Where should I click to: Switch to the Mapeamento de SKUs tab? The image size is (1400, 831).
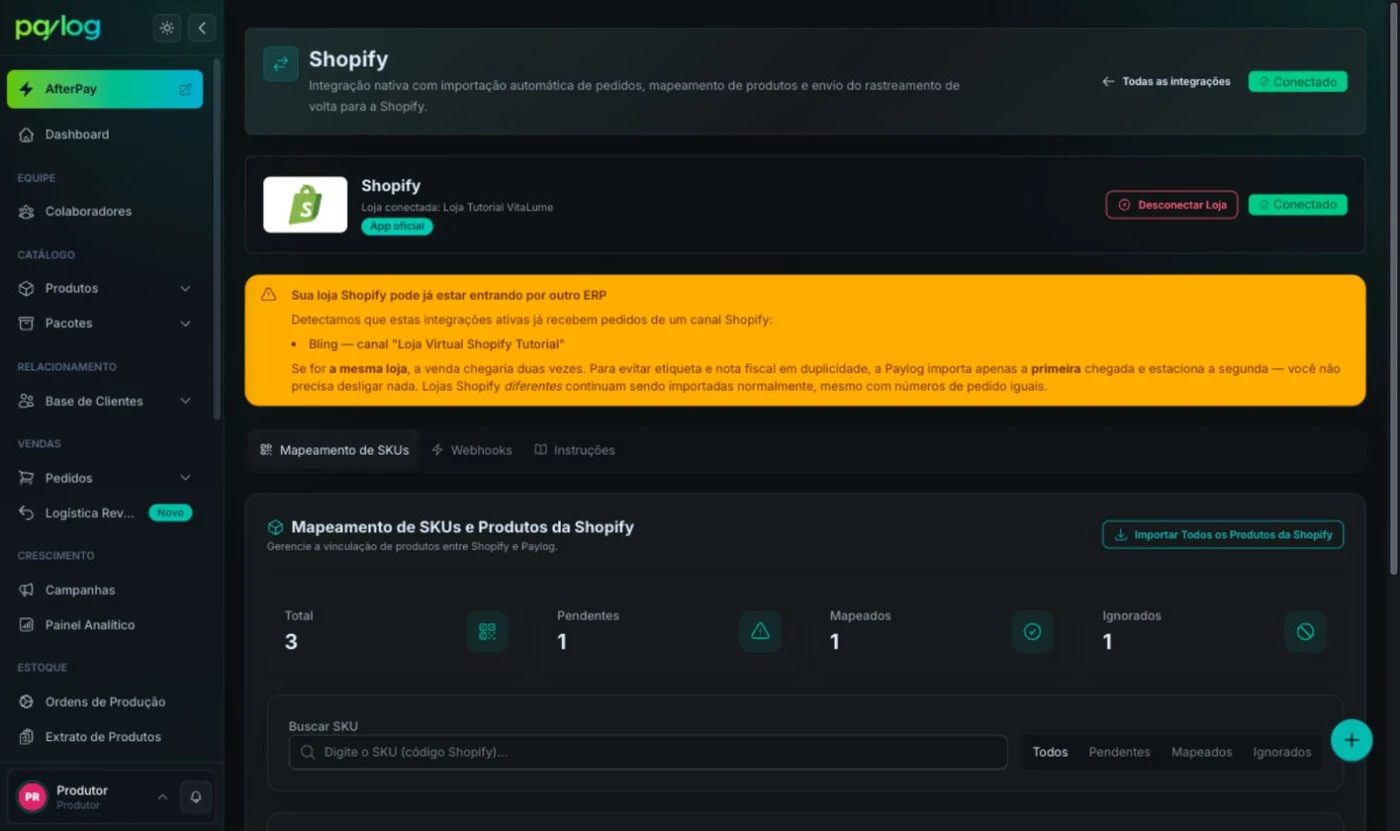tap(334, 450)
